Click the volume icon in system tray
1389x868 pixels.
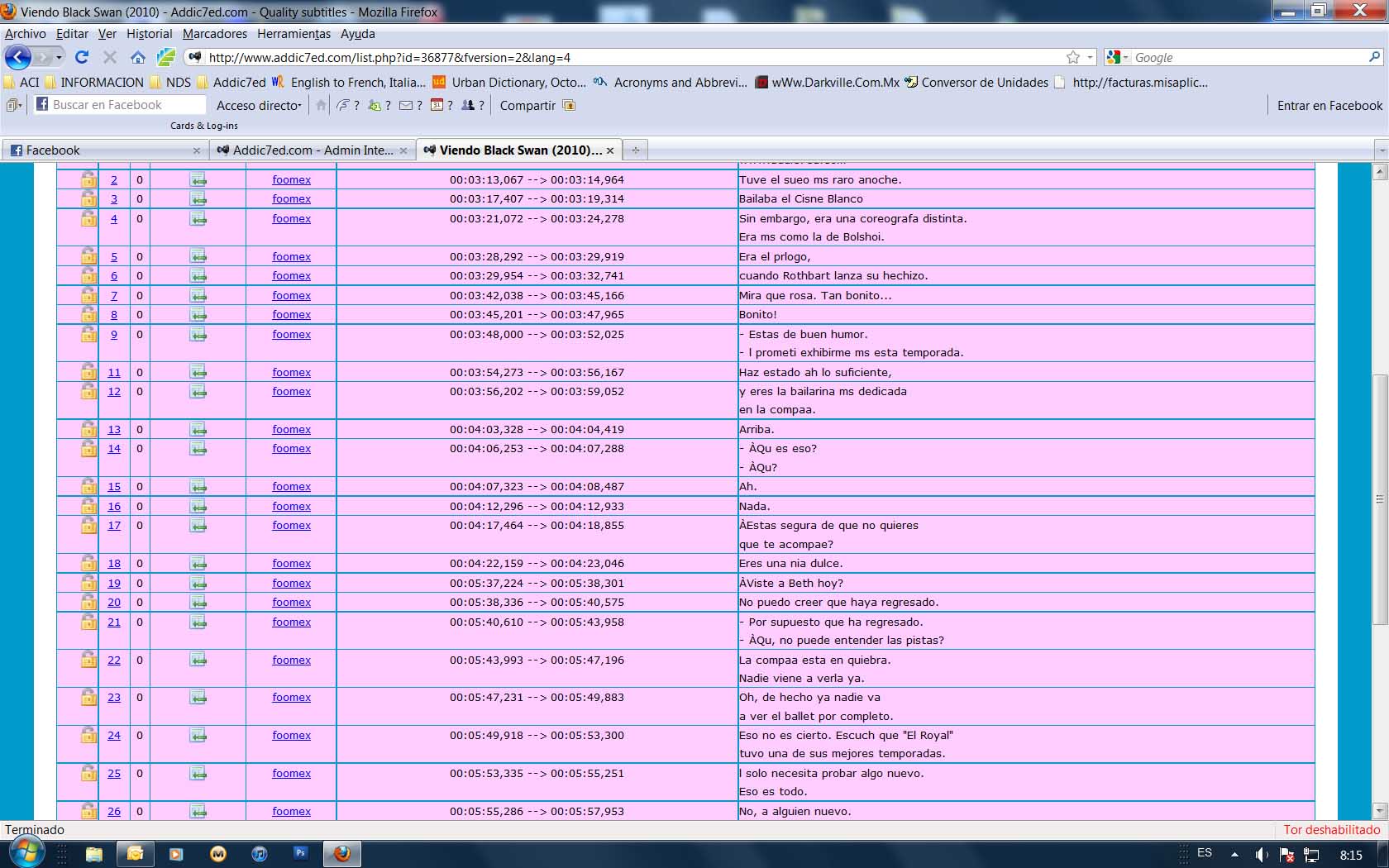1261,855
